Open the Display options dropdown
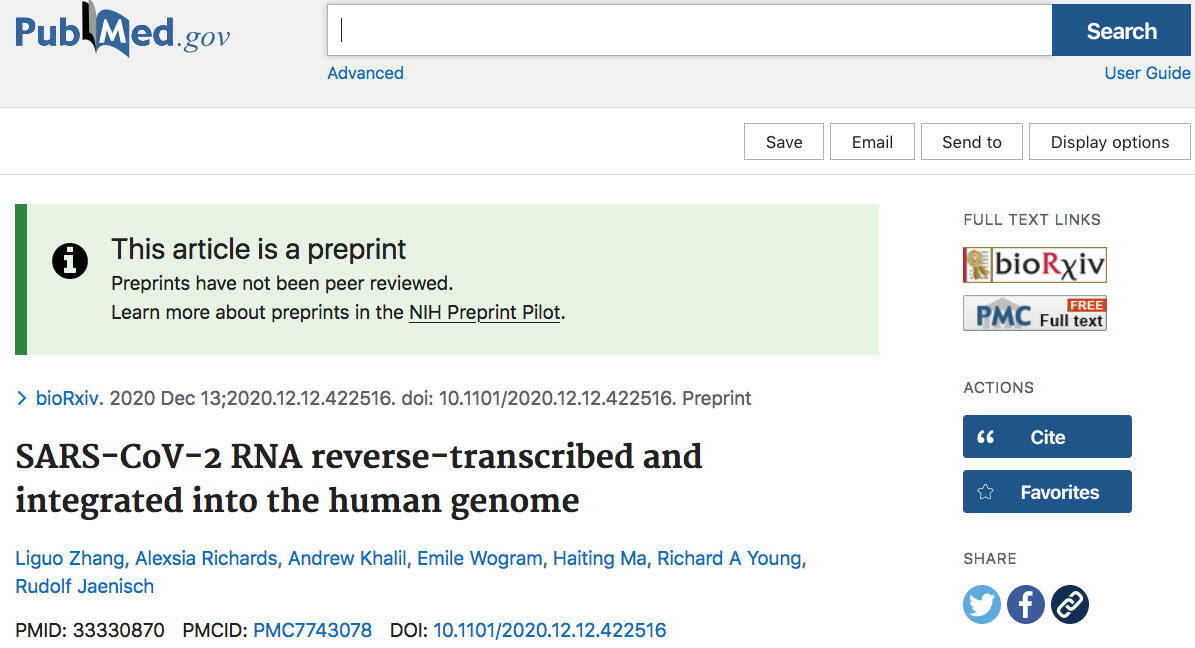 pos(1109,142)
